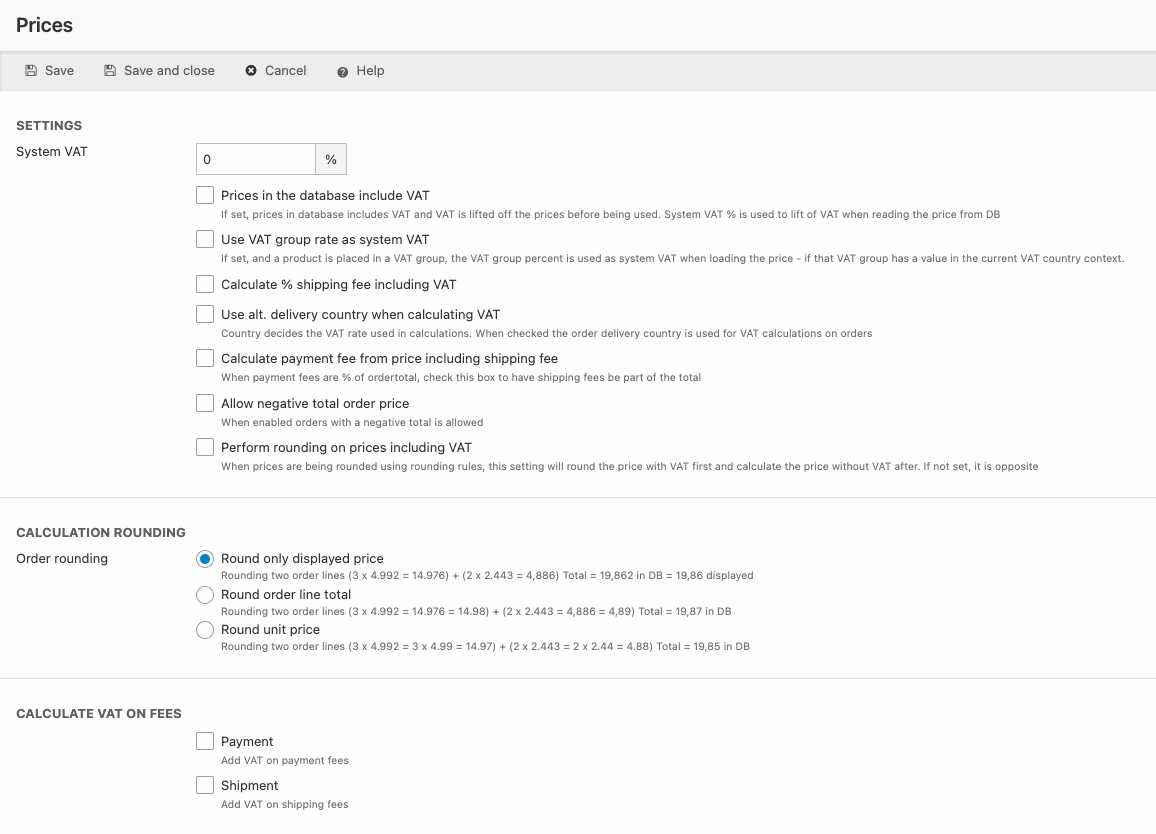Click the System VAT input field
This screenshot has width=1156, height=834.
[x=256, y=159]
